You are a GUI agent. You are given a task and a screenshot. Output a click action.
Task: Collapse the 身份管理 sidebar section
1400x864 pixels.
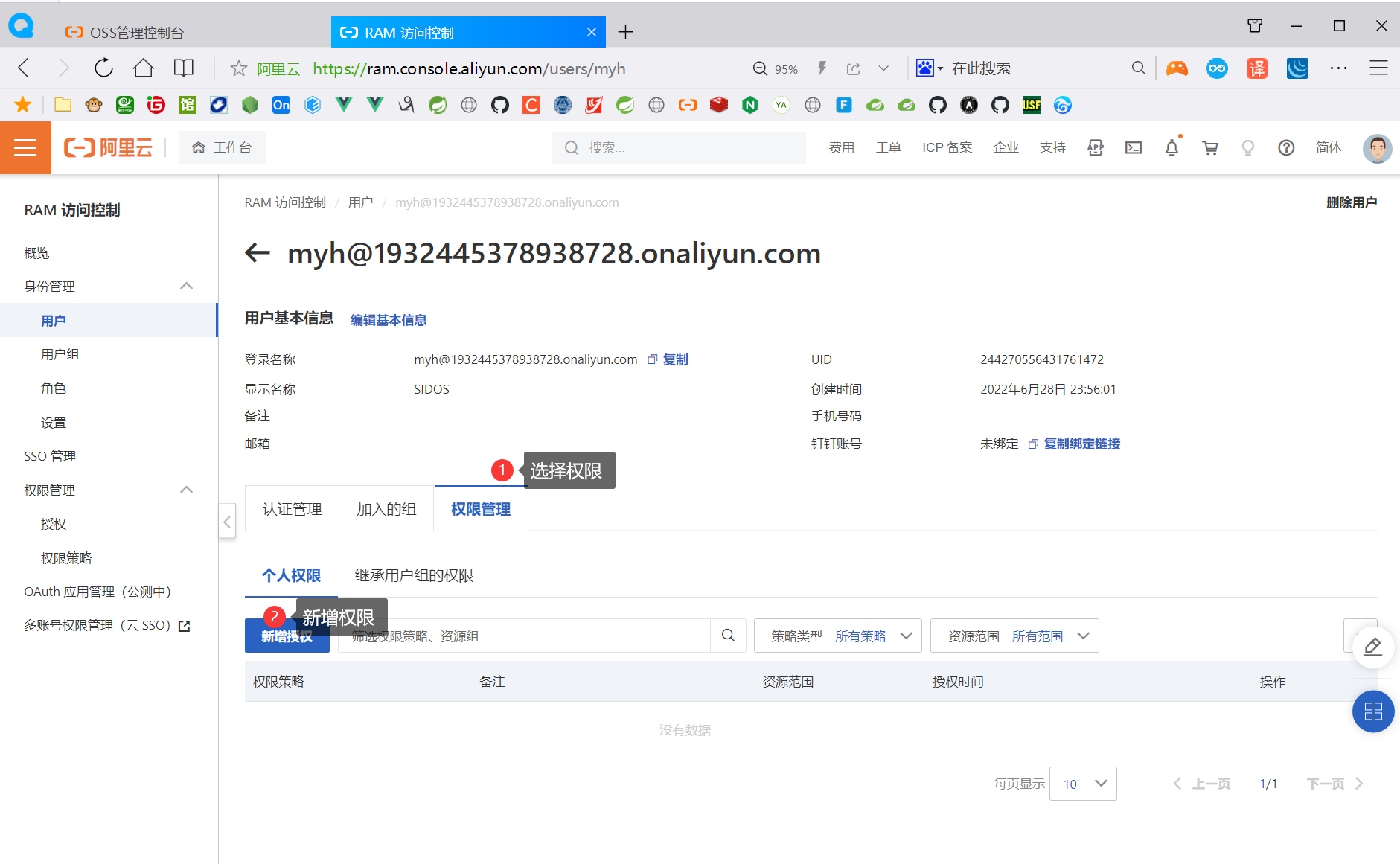point(186,287)
